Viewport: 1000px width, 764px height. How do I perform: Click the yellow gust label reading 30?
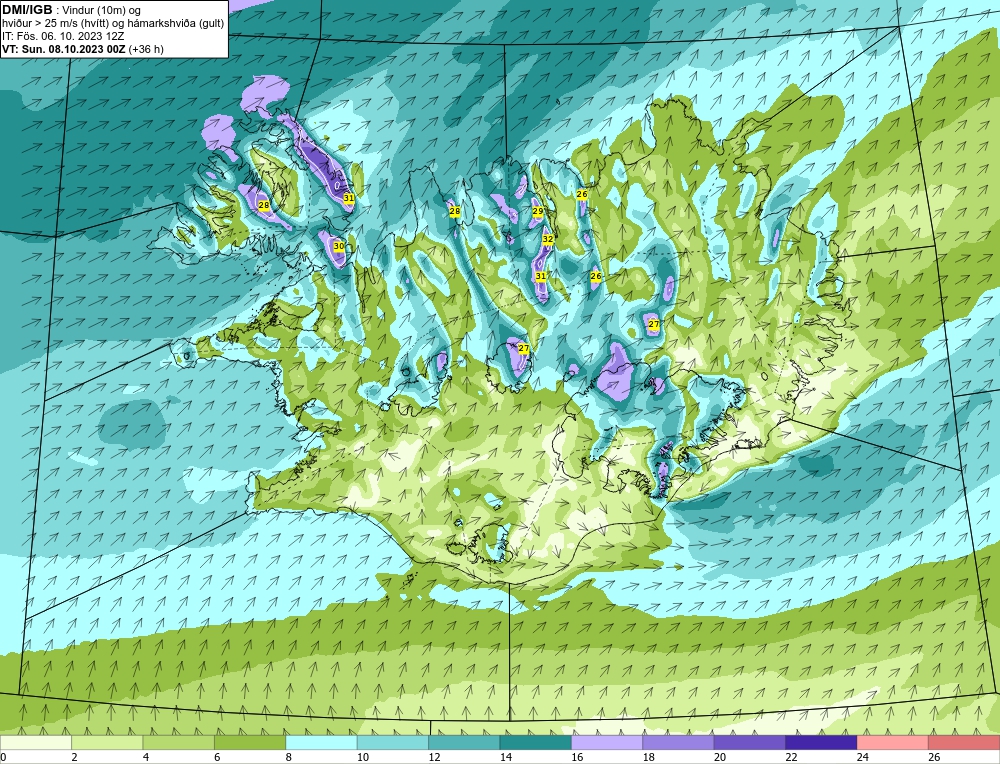(339, 246)
